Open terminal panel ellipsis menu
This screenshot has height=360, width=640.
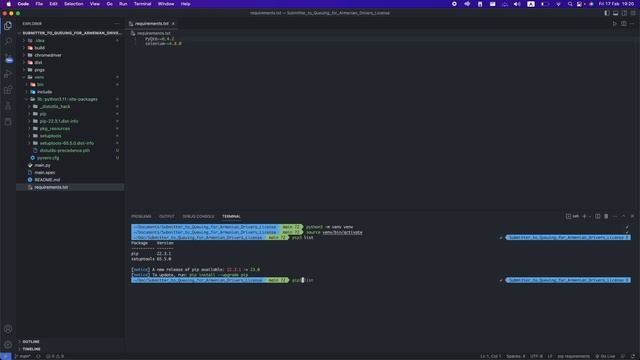615,216
